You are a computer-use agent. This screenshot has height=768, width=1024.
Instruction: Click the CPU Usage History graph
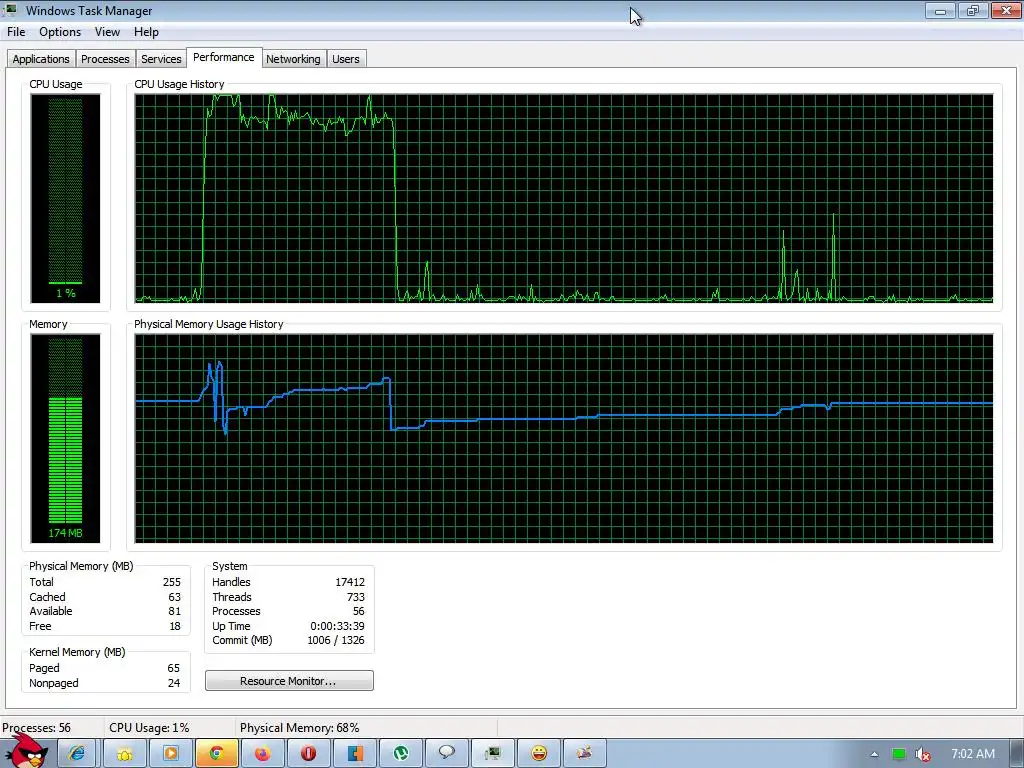pyautogui.click(x=564, y=199)
